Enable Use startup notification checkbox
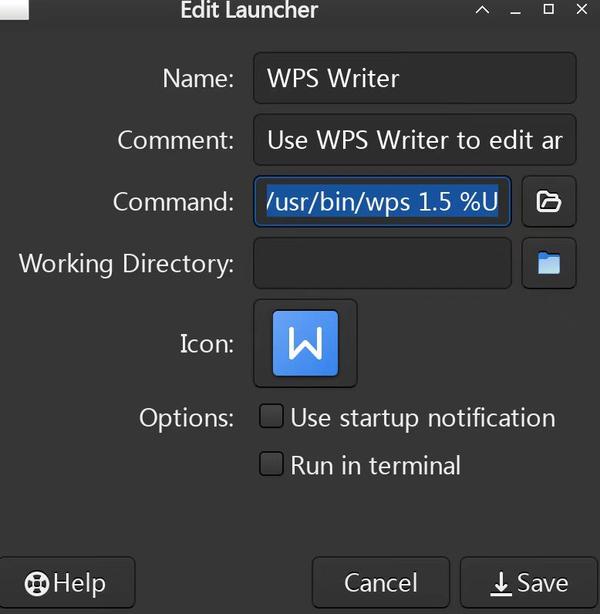 point(271,416)
